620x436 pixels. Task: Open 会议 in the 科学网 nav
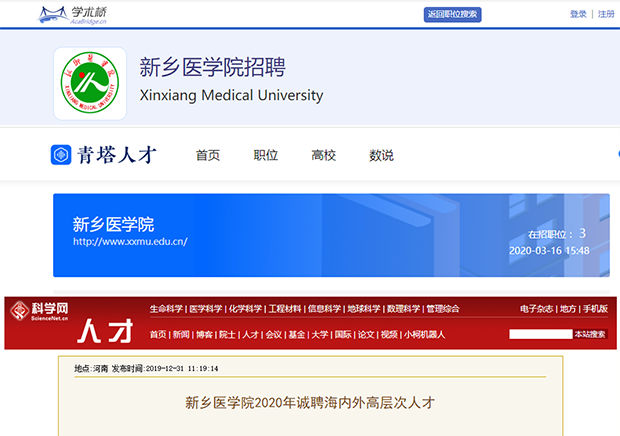273,334
